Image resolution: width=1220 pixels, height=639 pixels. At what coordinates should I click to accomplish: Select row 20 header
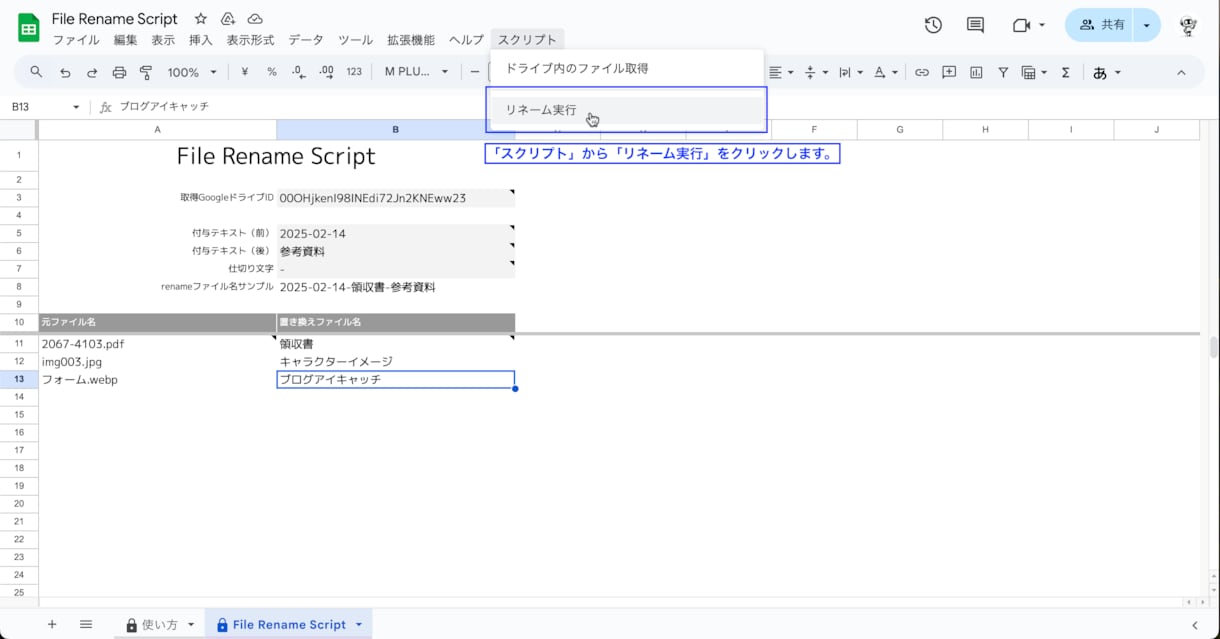pos(19,503)
